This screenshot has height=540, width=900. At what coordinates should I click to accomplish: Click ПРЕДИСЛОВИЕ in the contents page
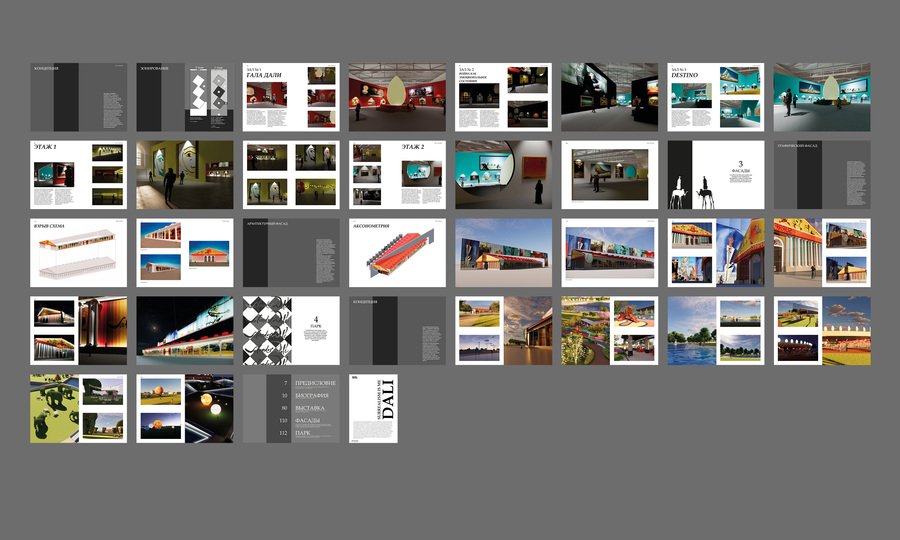point(315,383)
